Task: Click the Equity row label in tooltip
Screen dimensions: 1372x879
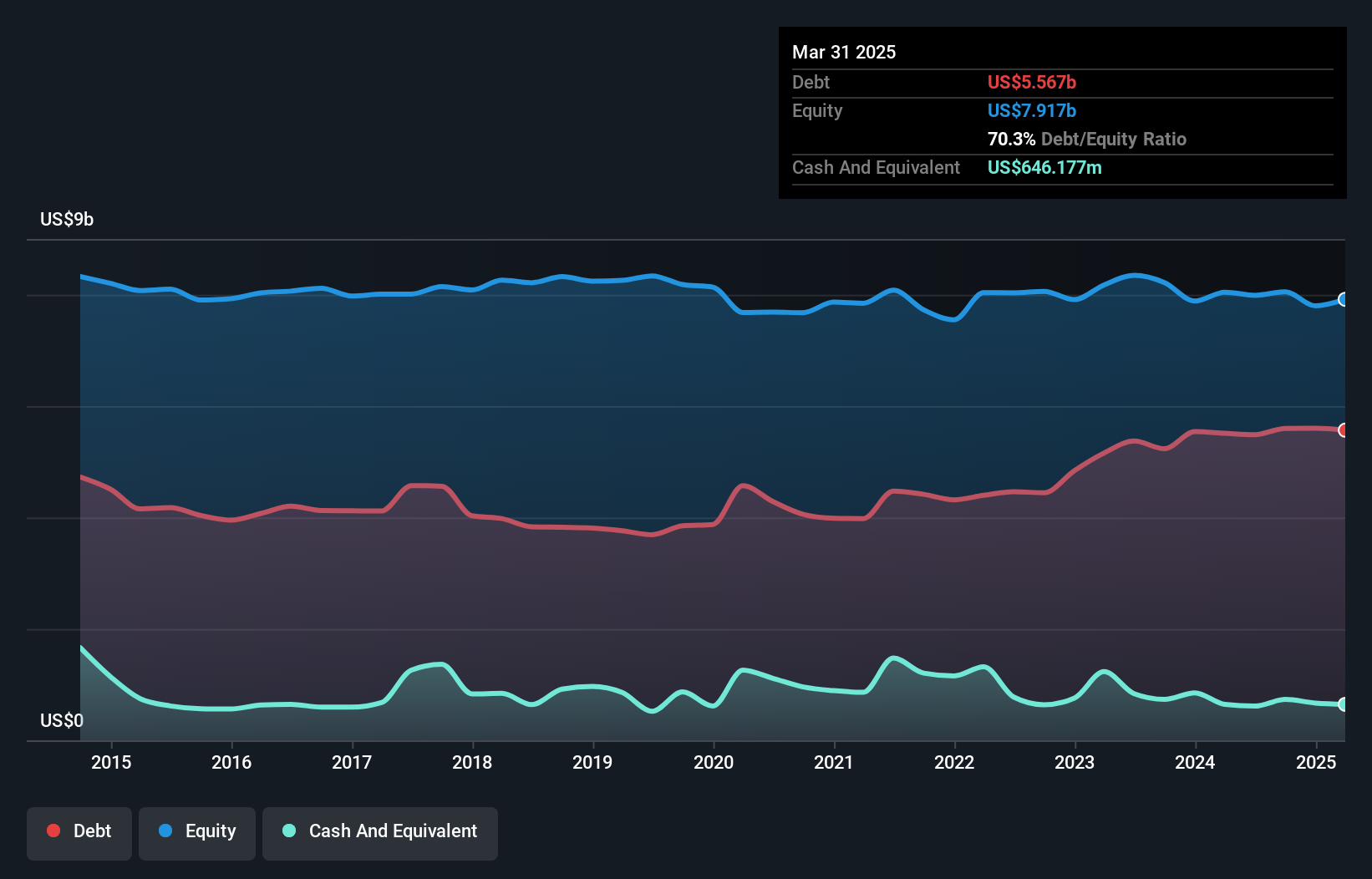Action: pos(817,110)
